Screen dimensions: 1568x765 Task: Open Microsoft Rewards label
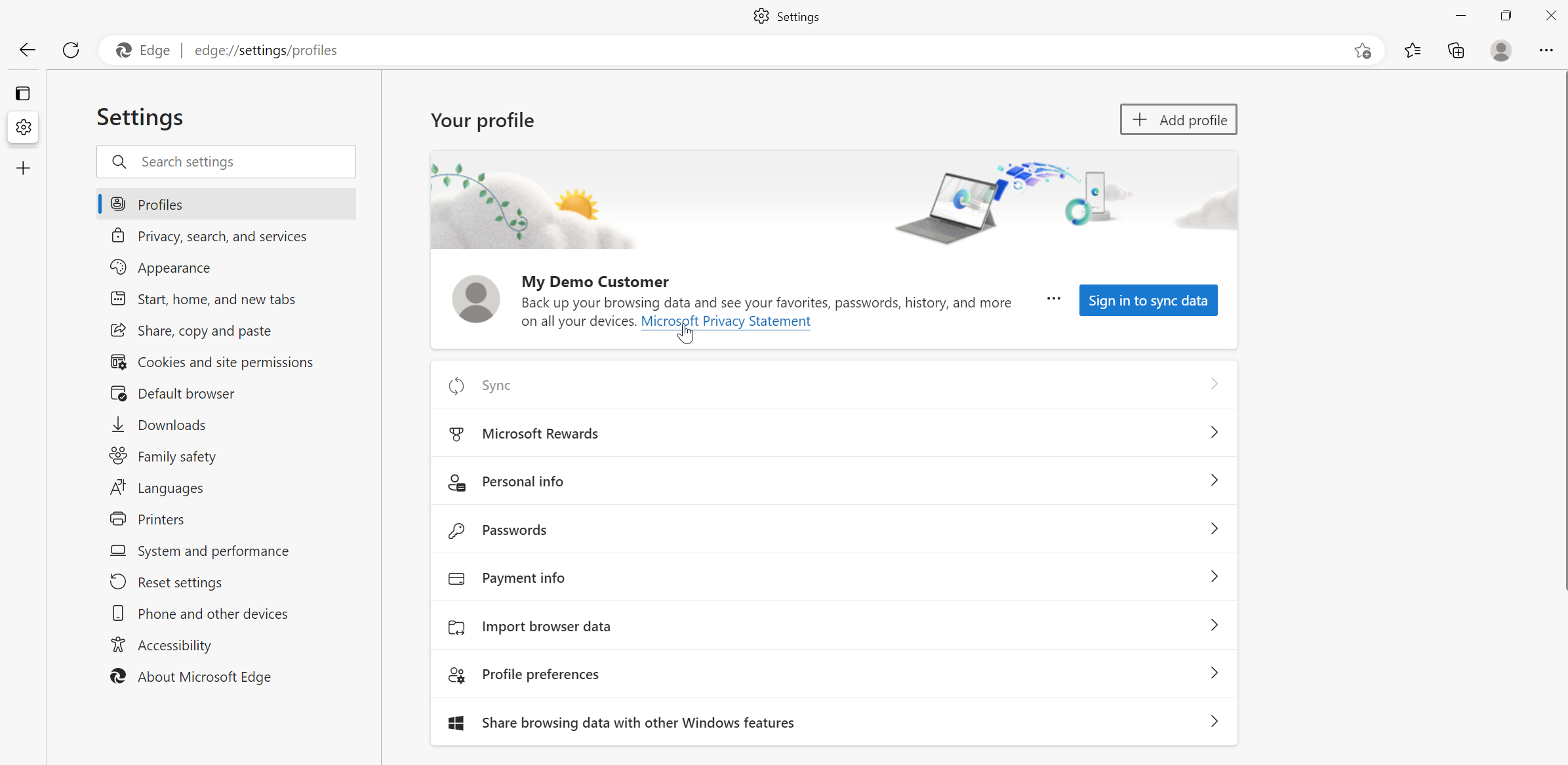coord(540,433)
